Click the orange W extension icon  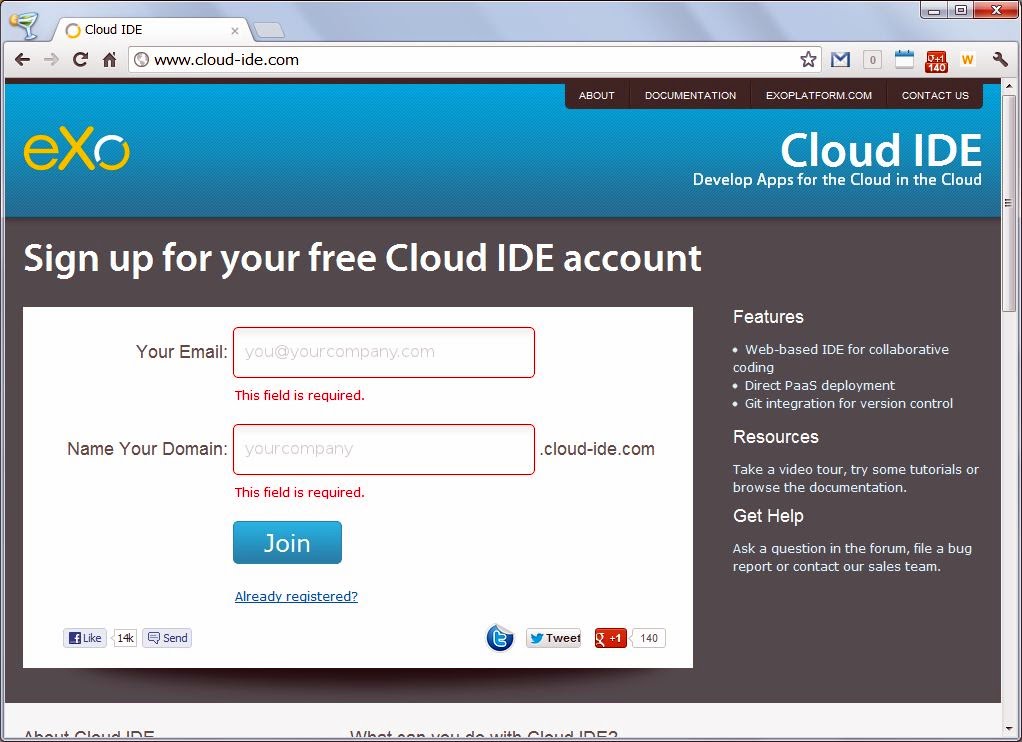click(967, 60)
